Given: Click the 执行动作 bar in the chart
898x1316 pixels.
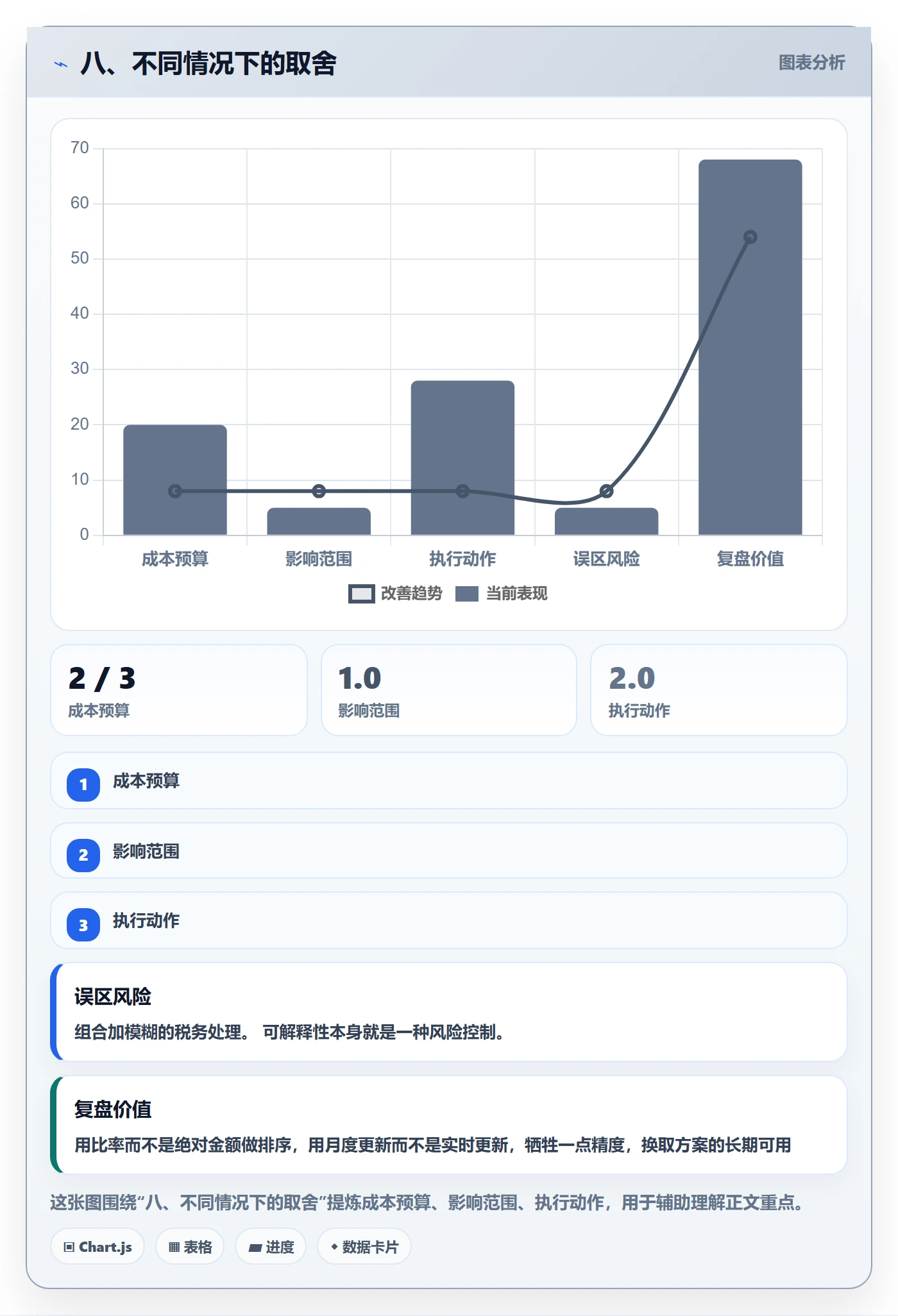Looking at the screenshot, I should (462, 458).
